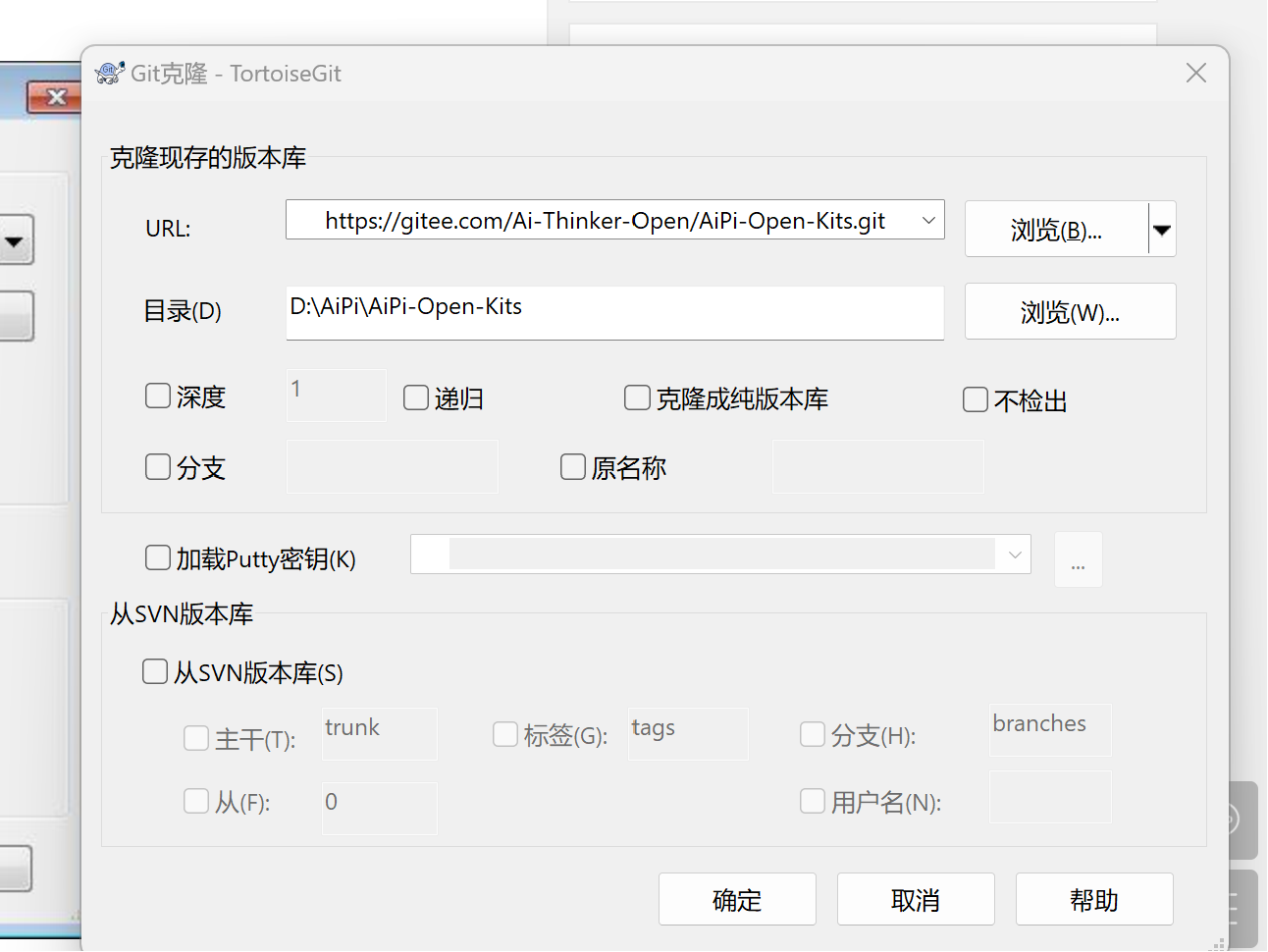The image size is (1268, 952).
Task: Click the branches text field
Action: (1051, 730)
